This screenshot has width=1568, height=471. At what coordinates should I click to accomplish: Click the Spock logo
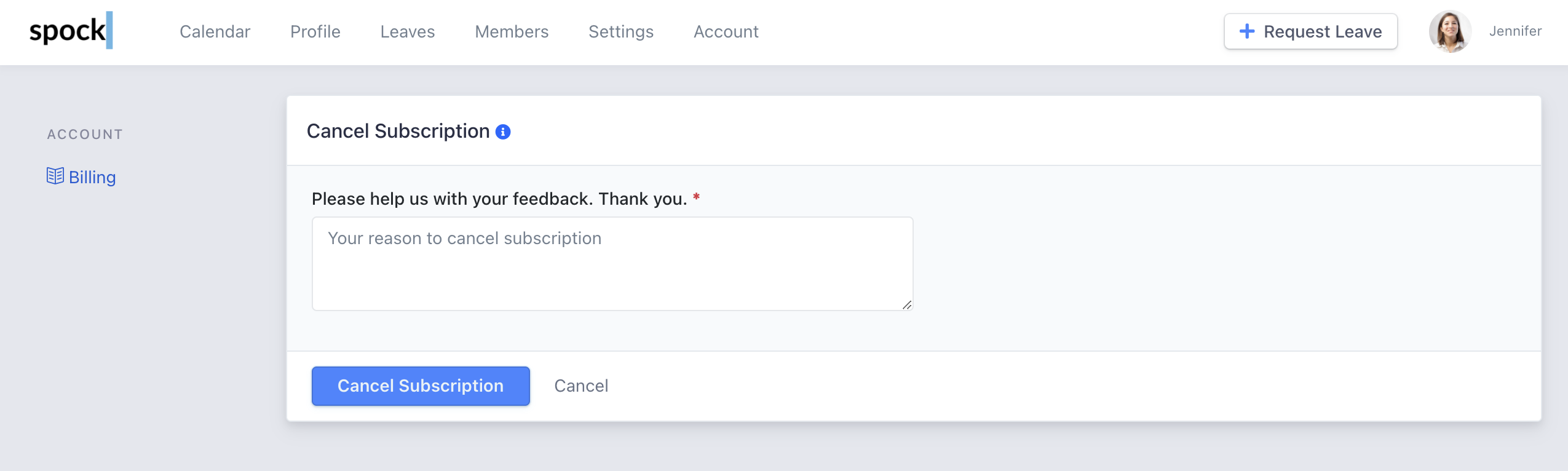tap(71, 31)
